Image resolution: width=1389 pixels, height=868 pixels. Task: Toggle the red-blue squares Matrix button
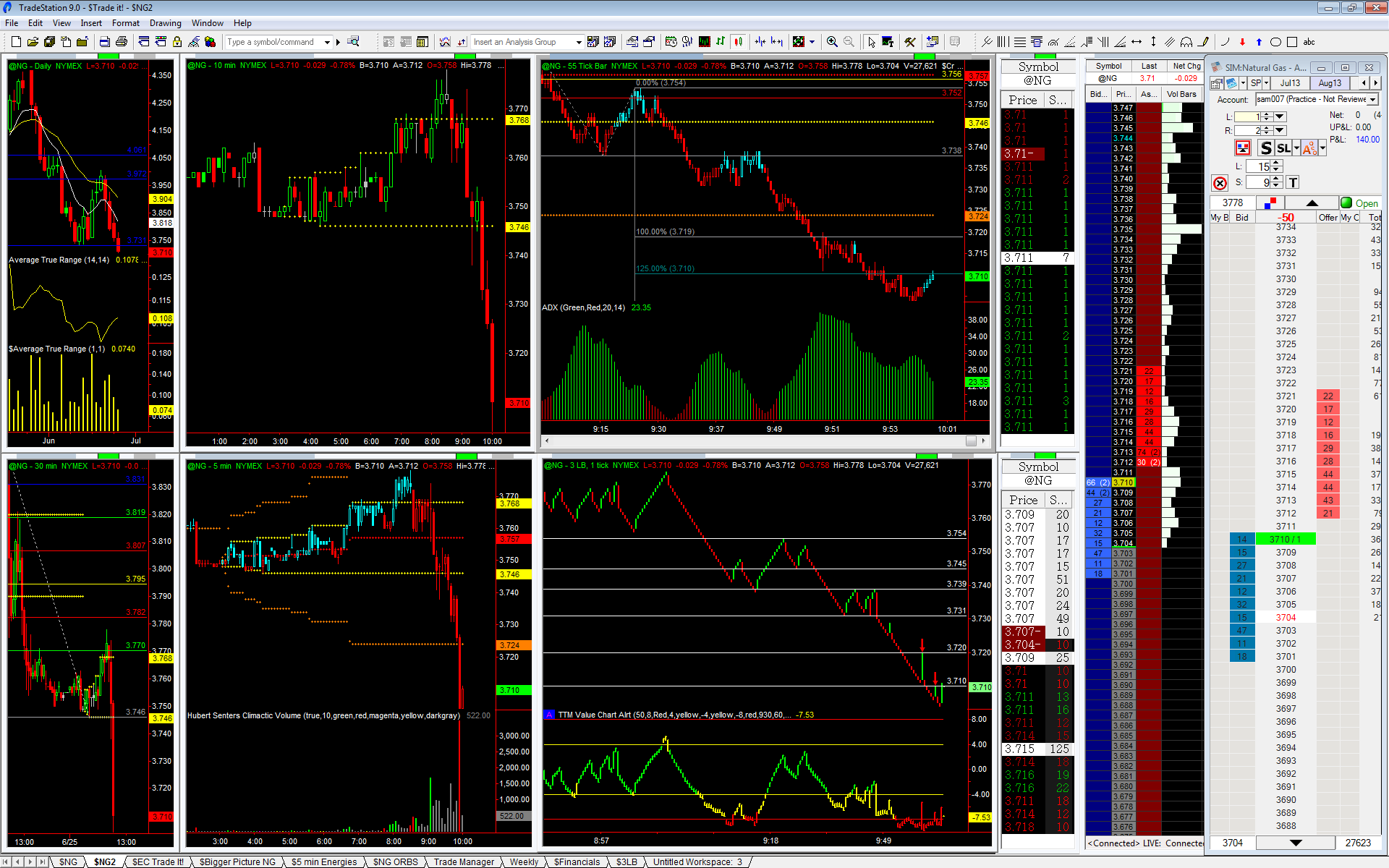coord(1271,203)
